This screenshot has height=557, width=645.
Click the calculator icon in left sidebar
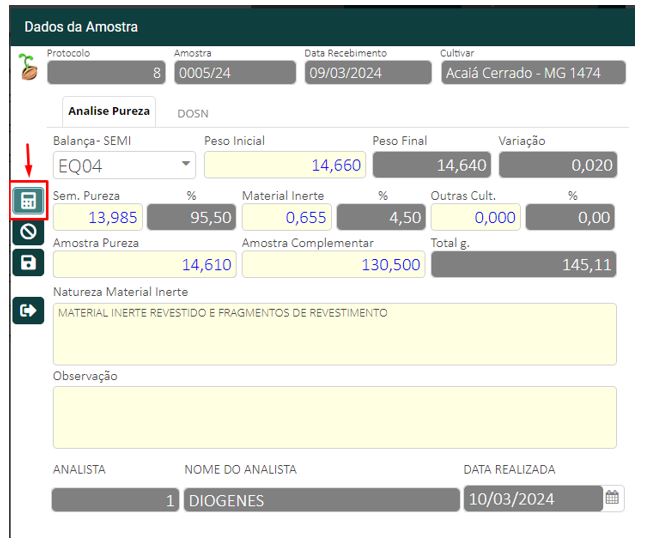click(28, 201)
